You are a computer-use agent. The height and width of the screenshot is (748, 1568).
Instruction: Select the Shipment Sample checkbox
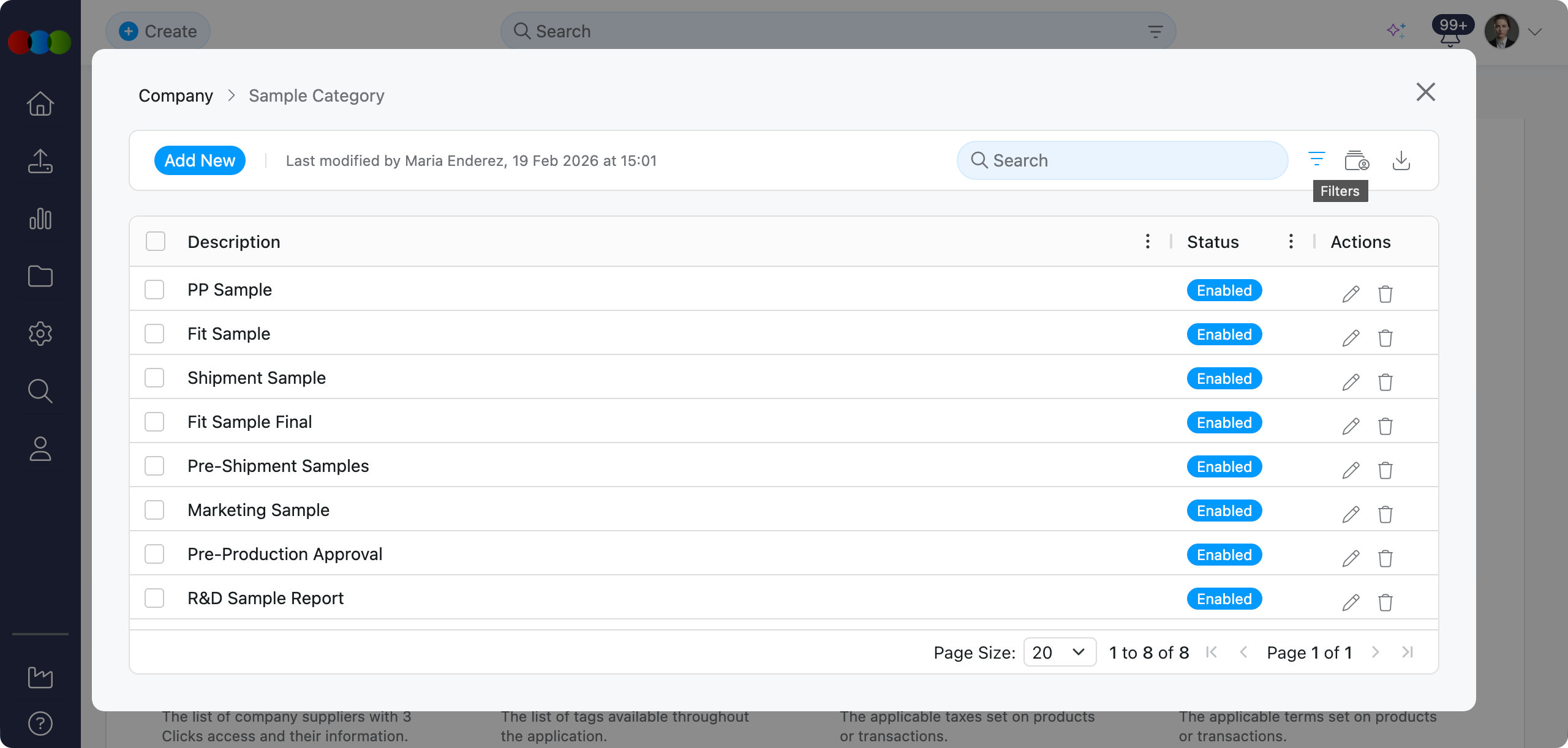point(154,378)
